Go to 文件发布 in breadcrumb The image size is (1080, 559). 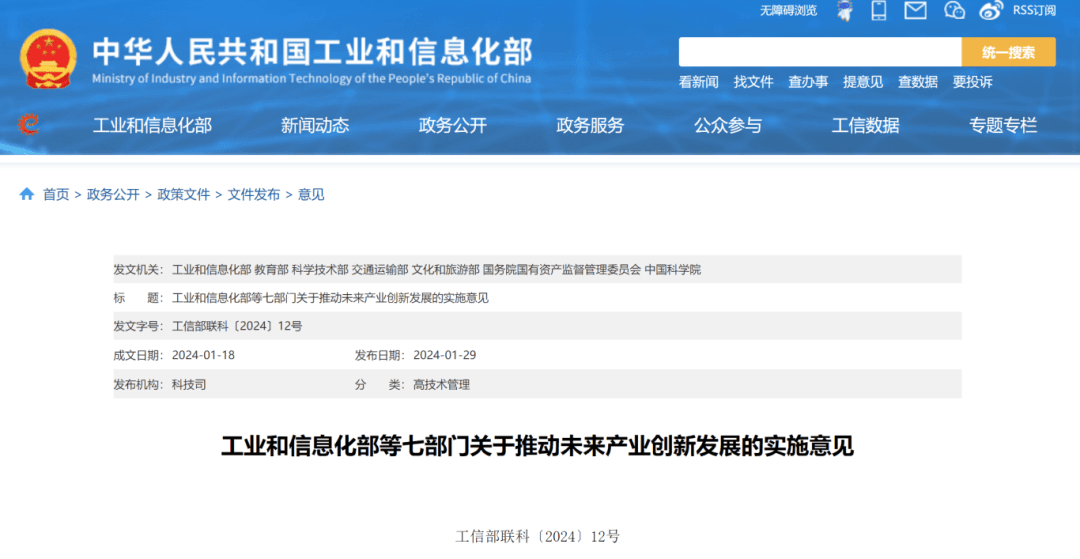253,195
